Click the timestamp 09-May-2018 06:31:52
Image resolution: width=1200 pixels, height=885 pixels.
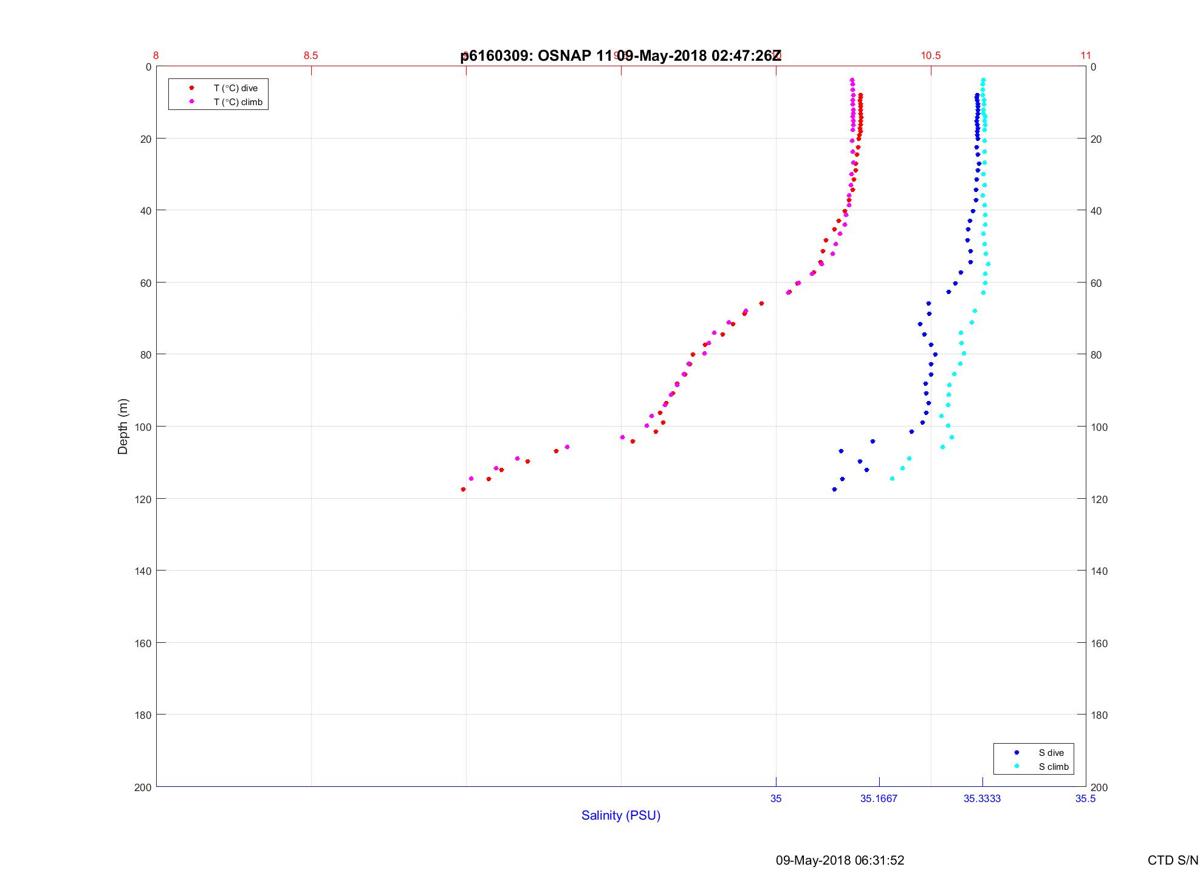[840, 860]
